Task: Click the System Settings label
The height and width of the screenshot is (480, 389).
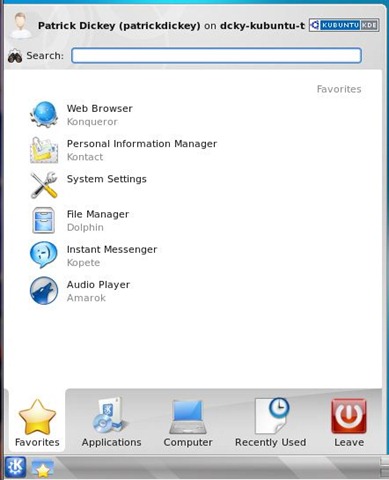Action: click(x=107, y=179)
